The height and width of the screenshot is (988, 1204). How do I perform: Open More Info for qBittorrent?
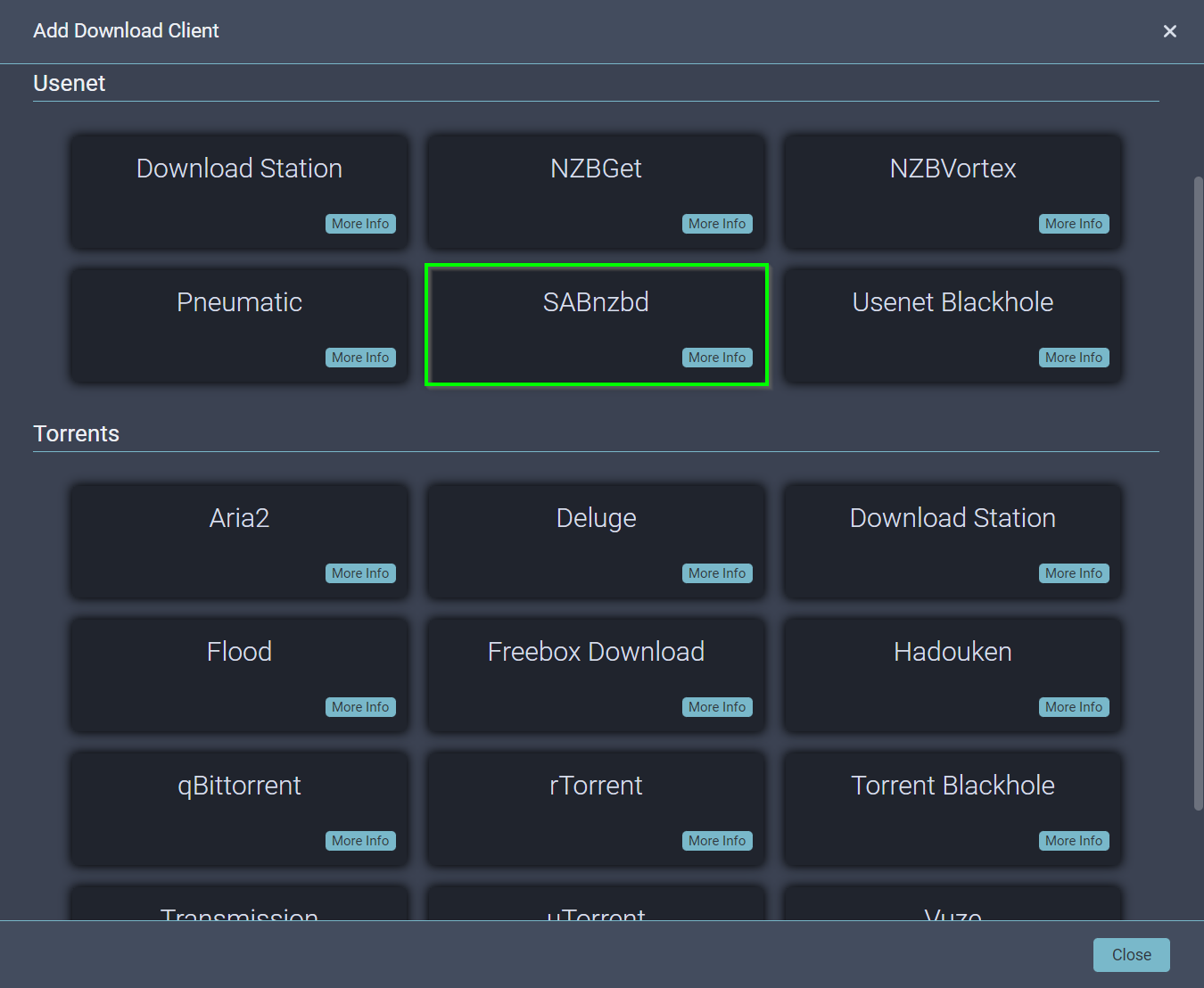360,841
